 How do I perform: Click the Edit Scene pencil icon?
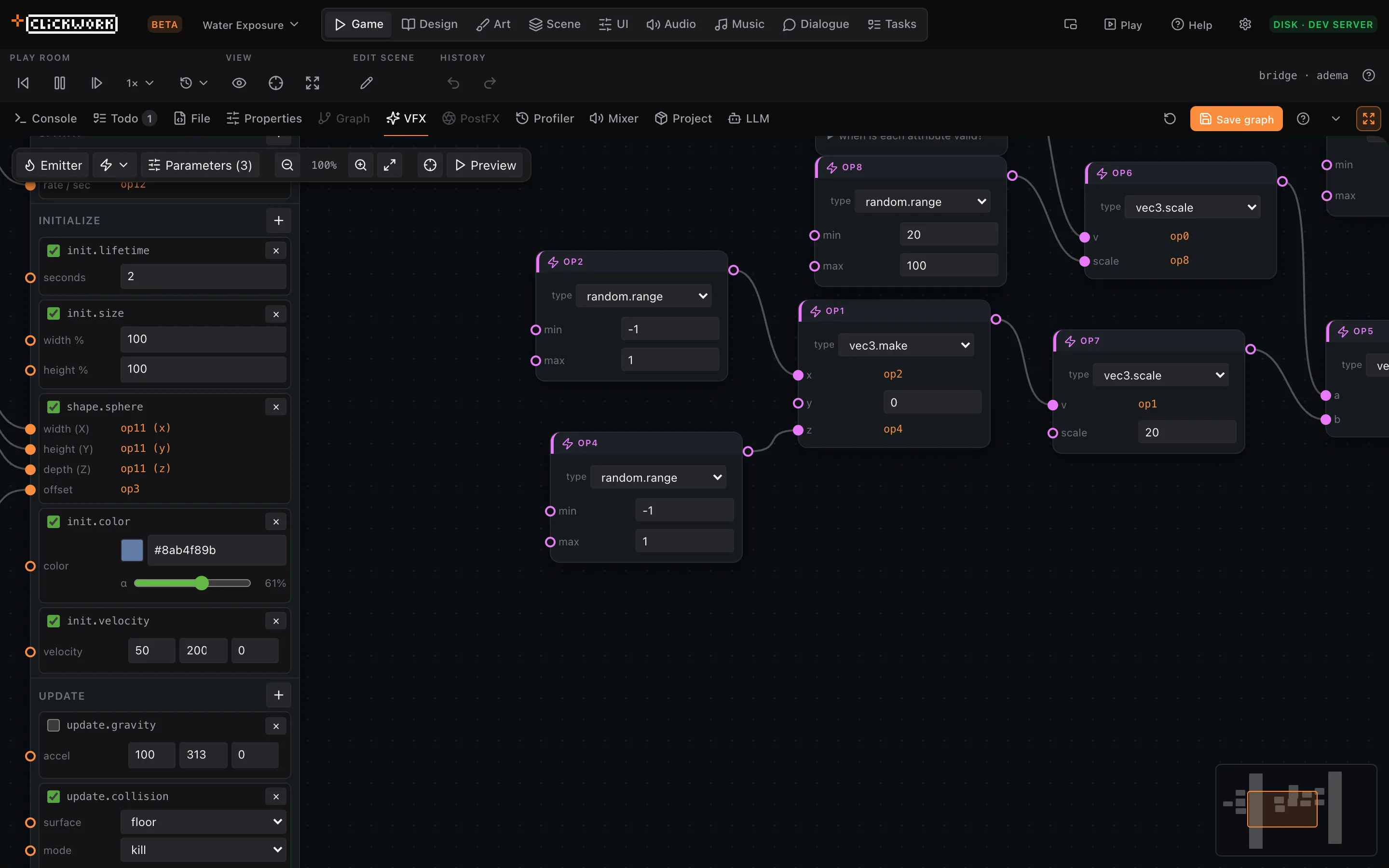pyautogui.click(x=366, y=83)
